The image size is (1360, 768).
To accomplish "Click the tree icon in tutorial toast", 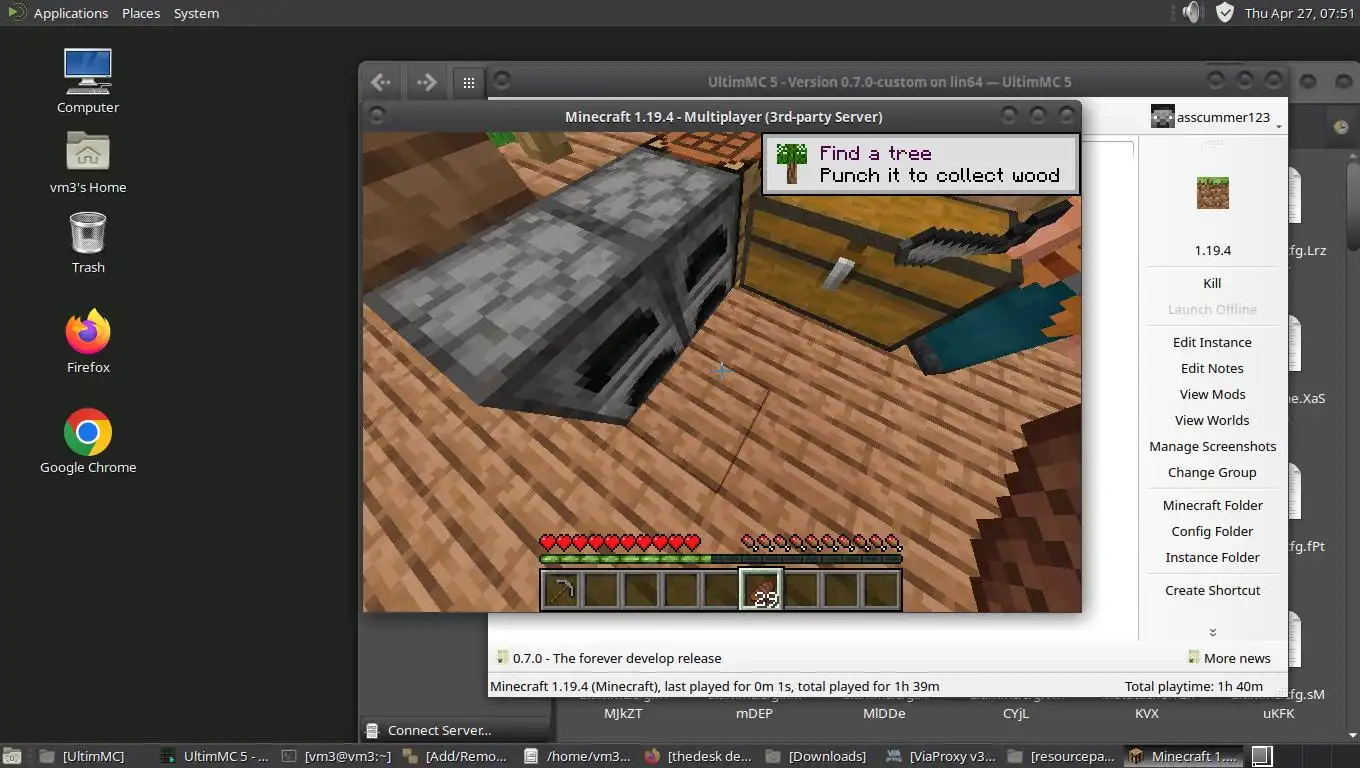I will (791, 163).
